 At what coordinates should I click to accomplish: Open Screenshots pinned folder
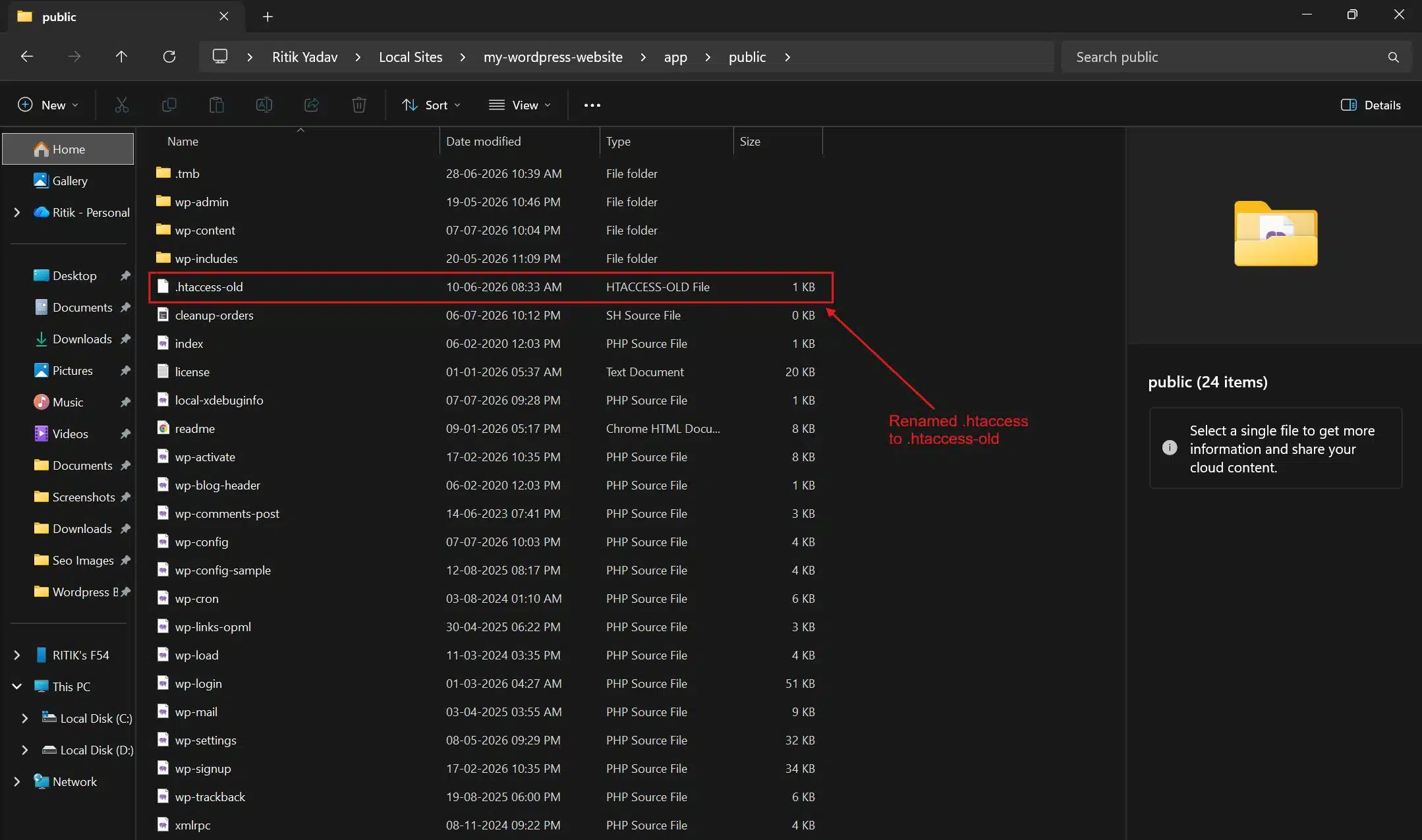tap(74, 497)
